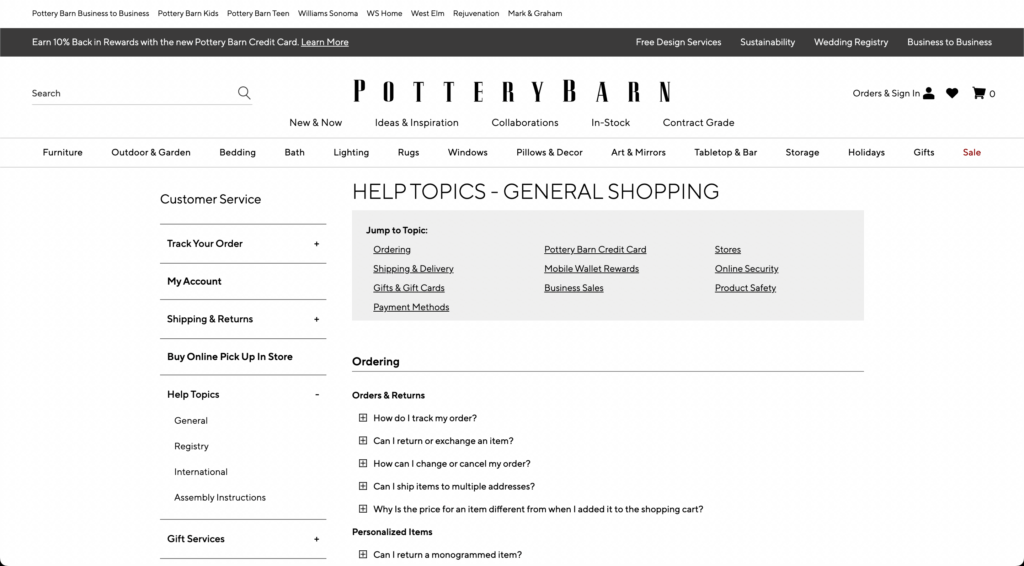Jump to Ordering topic
Viewport: 1024px width, 566px height.
coord(392,249)
